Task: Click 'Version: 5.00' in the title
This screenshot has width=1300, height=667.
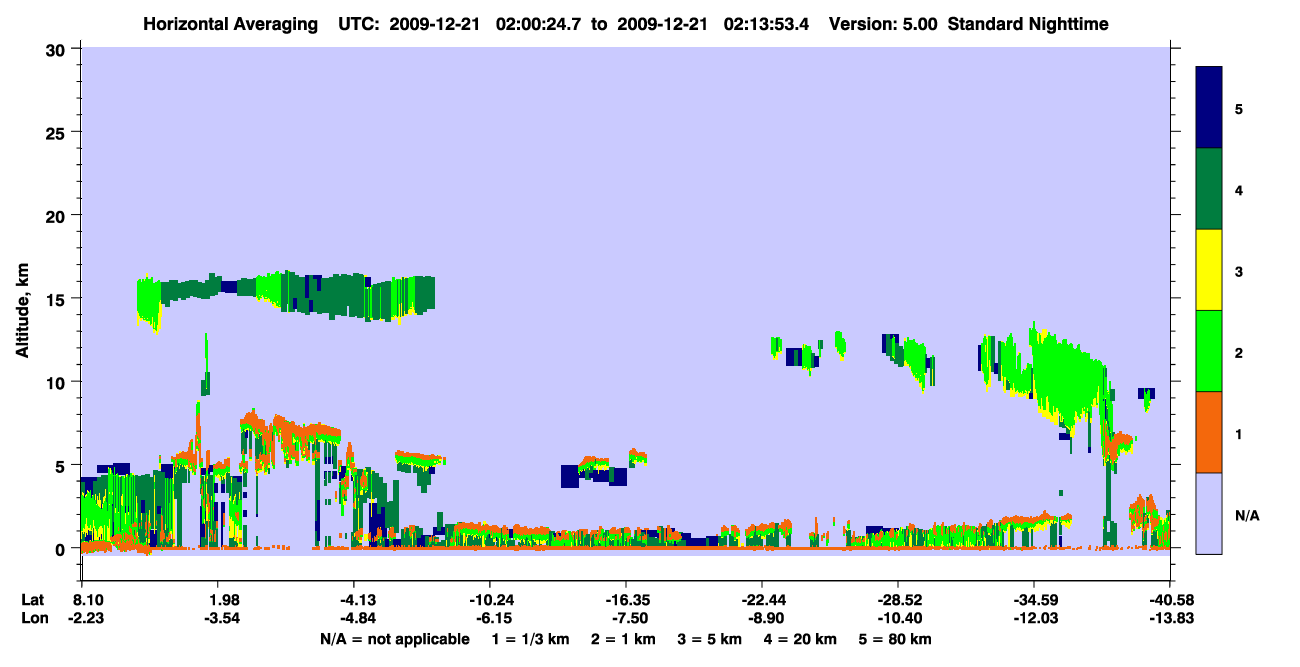Action: click(883, 24)
